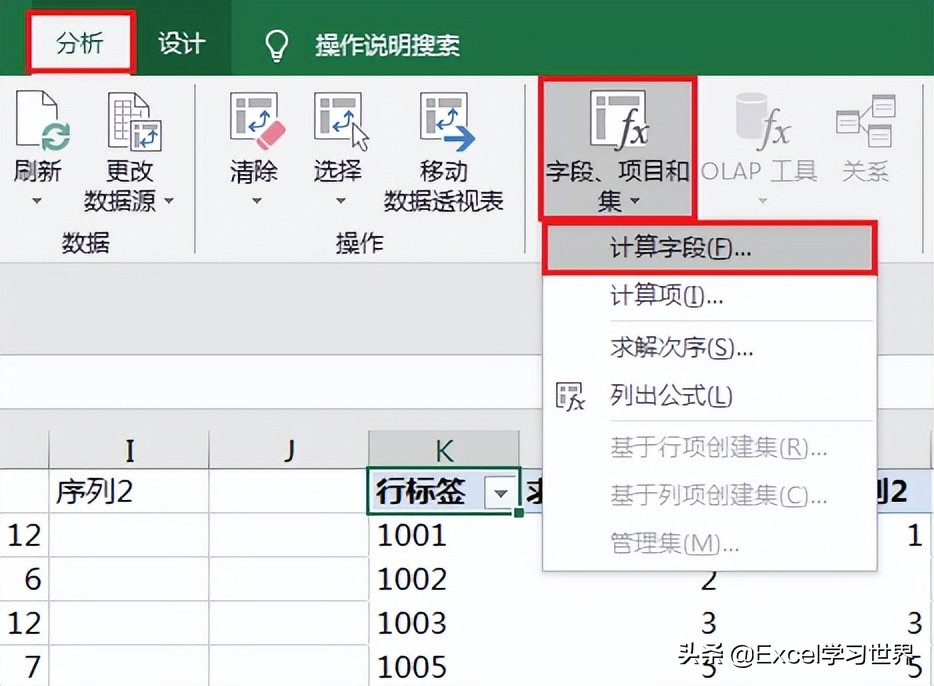Click the 刷新 refresh icon
934x686 pixels.
(42, 119)
